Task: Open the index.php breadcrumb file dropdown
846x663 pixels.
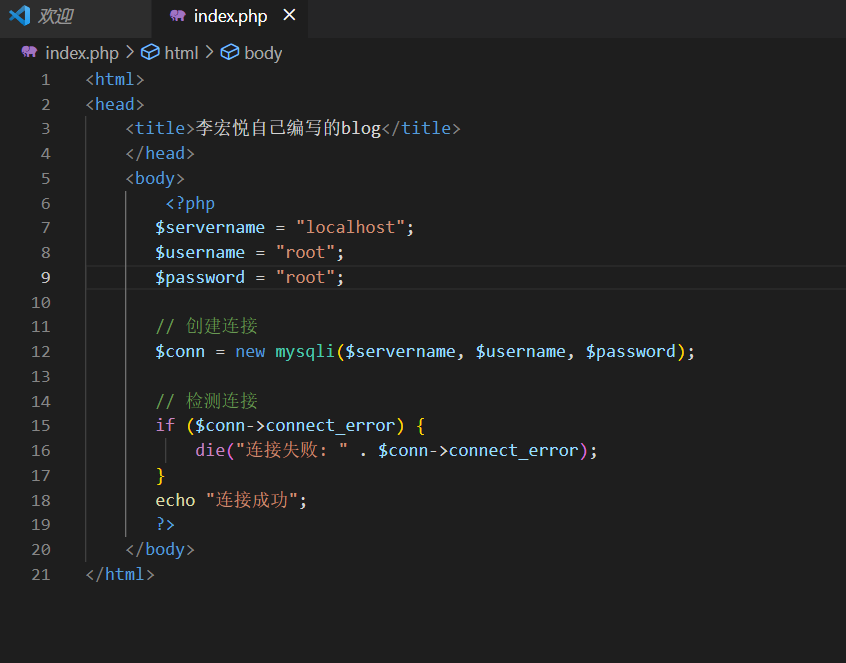Action: click(82, 53)
